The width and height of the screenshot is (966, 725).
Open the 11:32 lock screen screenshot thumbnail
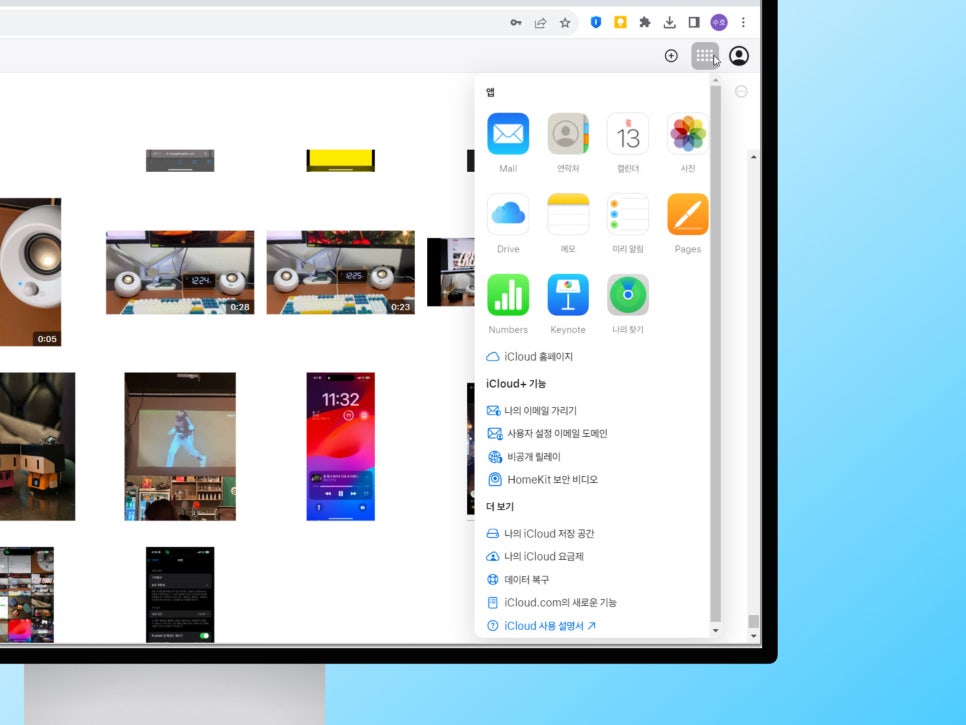click(341, 447)
